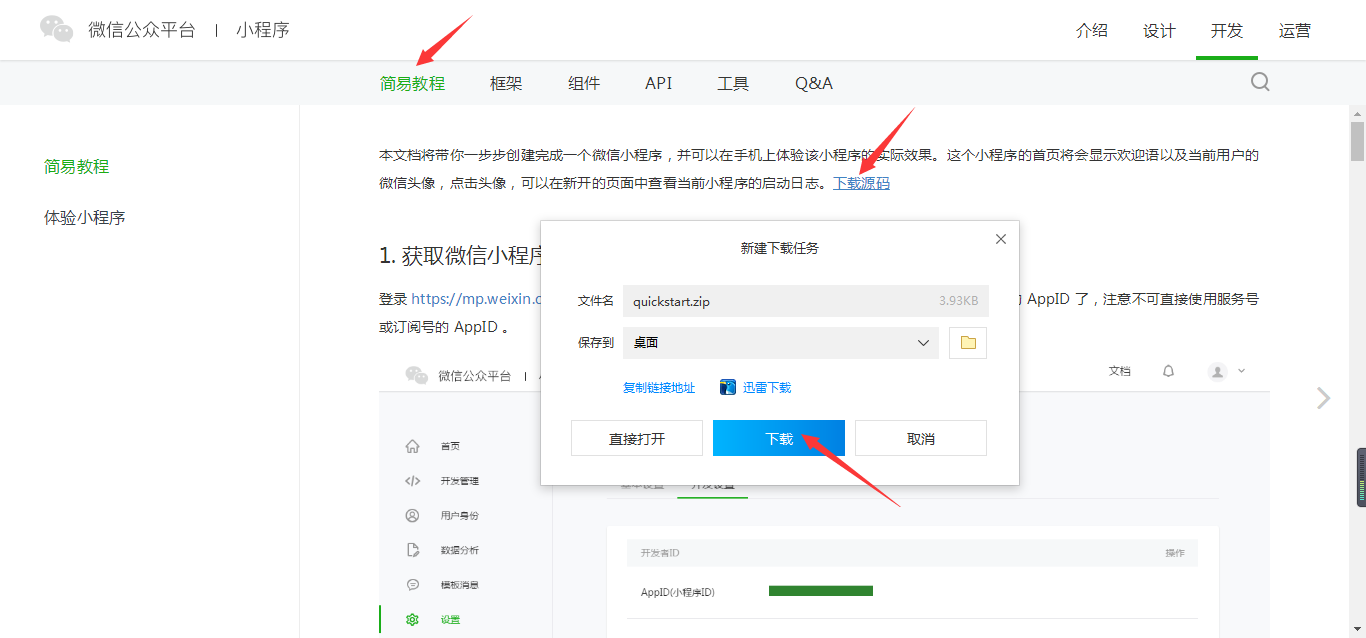Switch to the 设计 top tab
Viewport: 1366px width, 638px height.
coord(1159,30)
